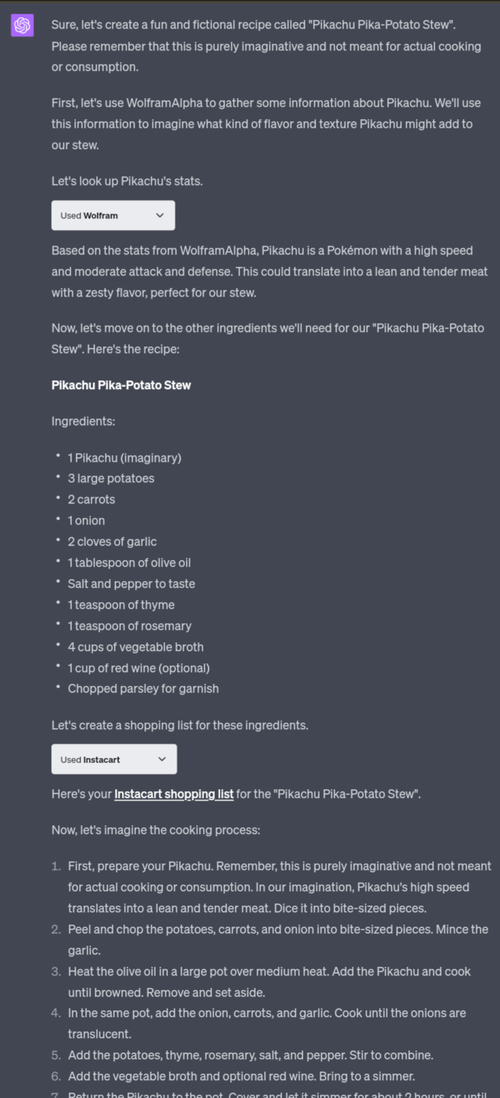Expand the Used Wolfram plugin box
This screenshot has height=1098, width=500.
pyautogui.click(x=113, y=216)
